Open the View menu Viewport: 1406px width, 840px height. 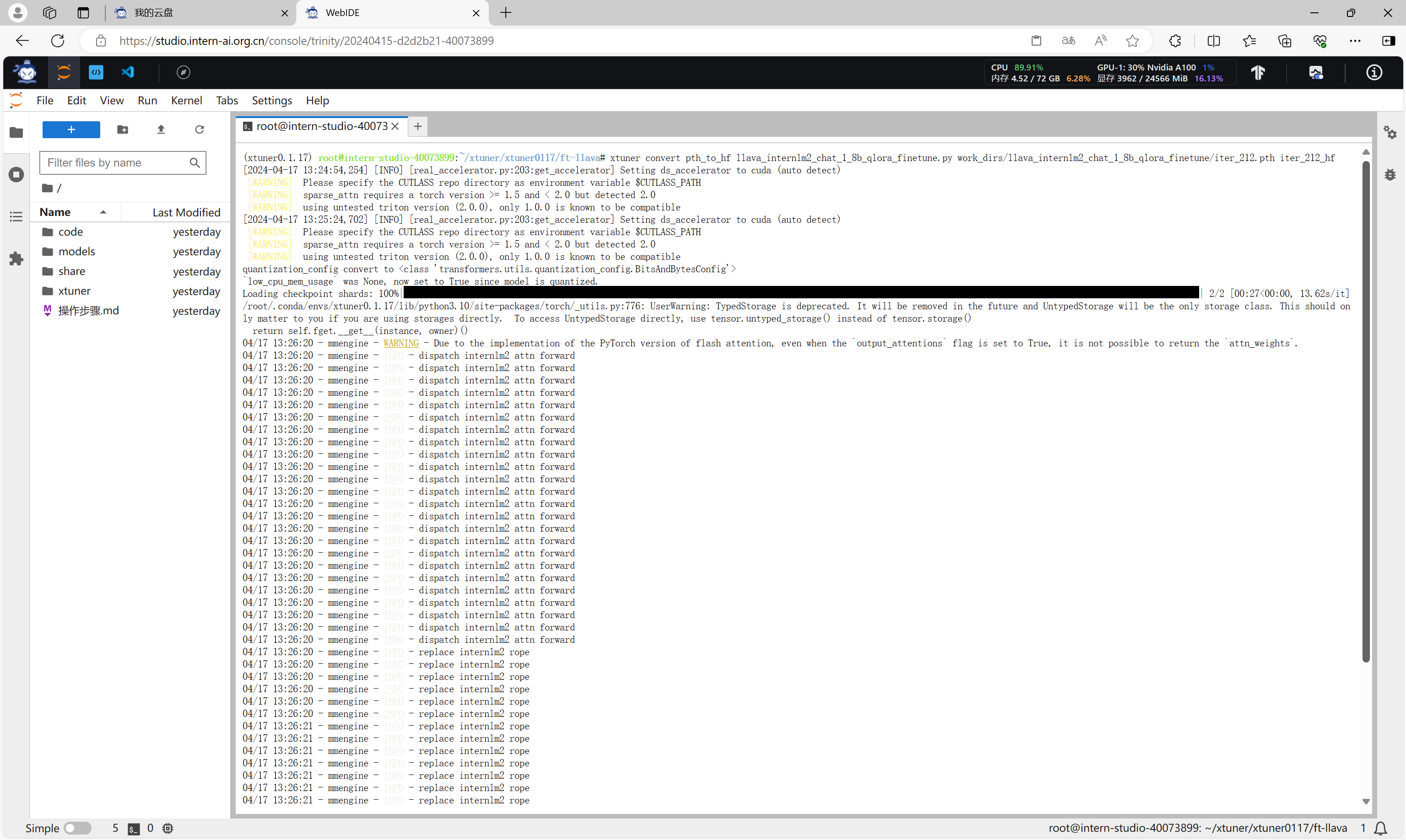[x=112, y=100]
